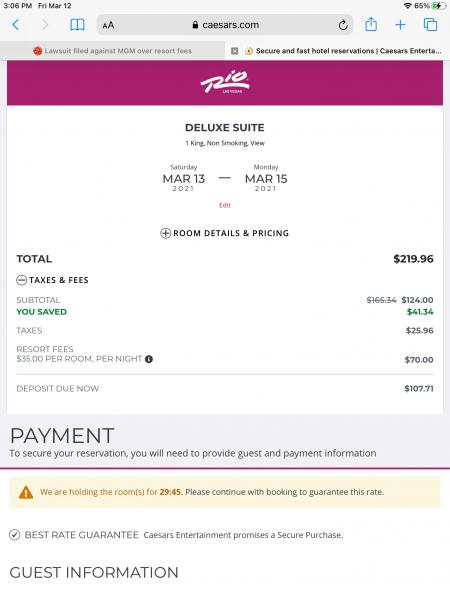Image resolution: width=450 pixels, height=600 pixels.
Task: Add a new tab with plus icon
Action: click(x=400, y=25)
